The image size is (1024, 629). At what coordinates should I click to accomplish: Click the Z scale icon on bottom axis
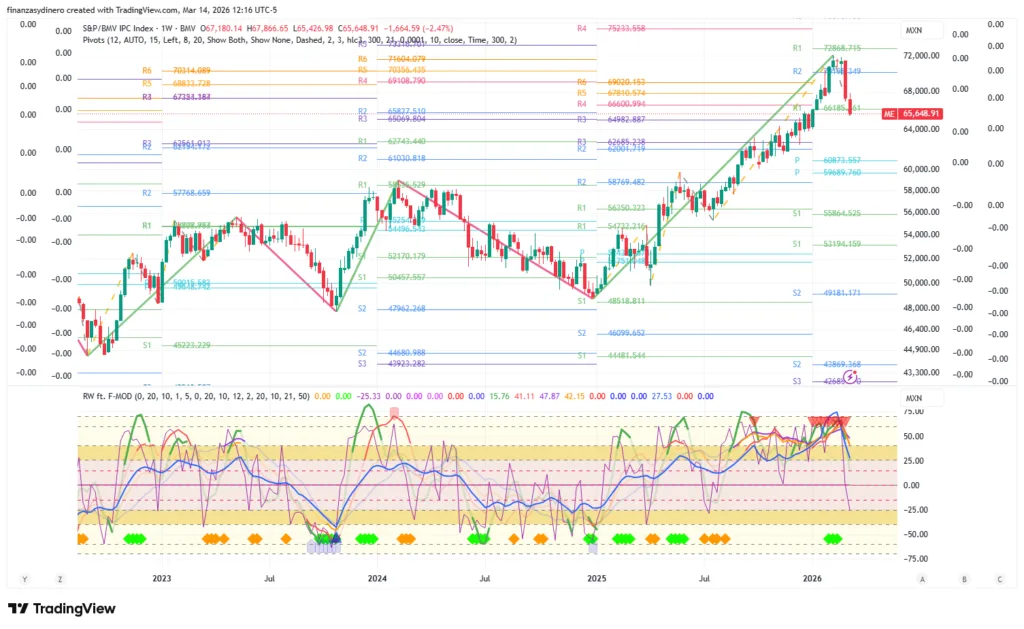click(60, 578)
